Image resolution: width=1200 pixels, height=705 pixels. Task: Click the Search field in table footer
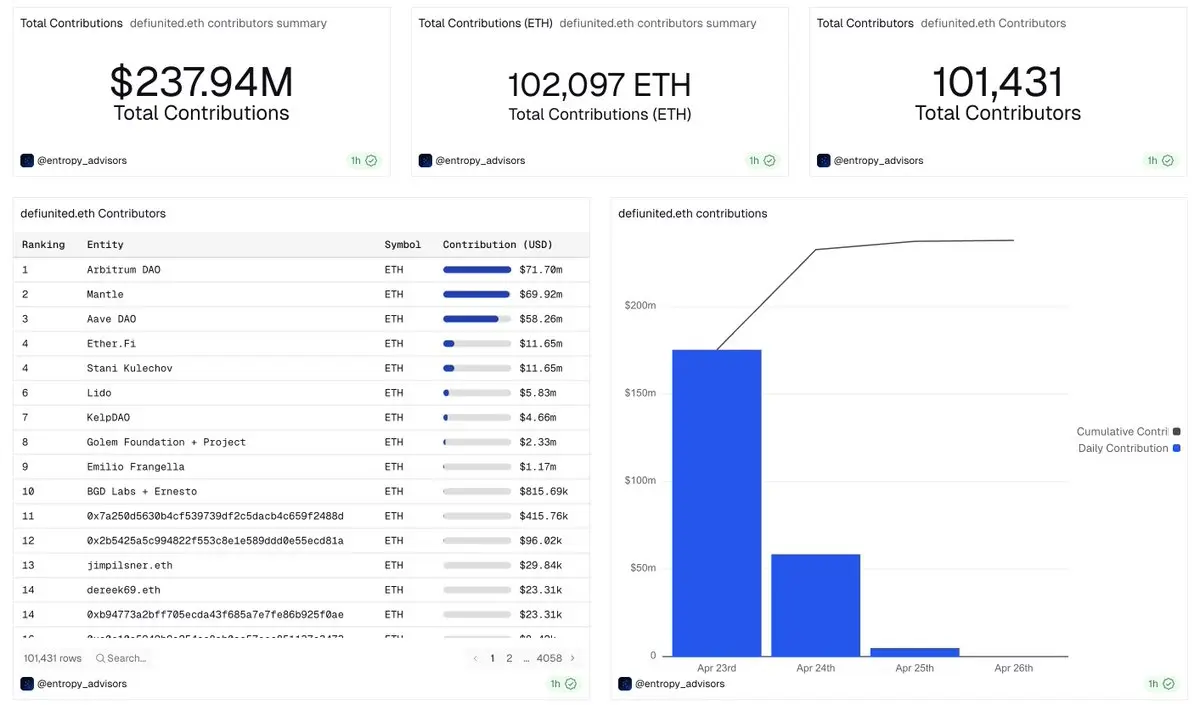pyautogui.click(x=121, y=658)
